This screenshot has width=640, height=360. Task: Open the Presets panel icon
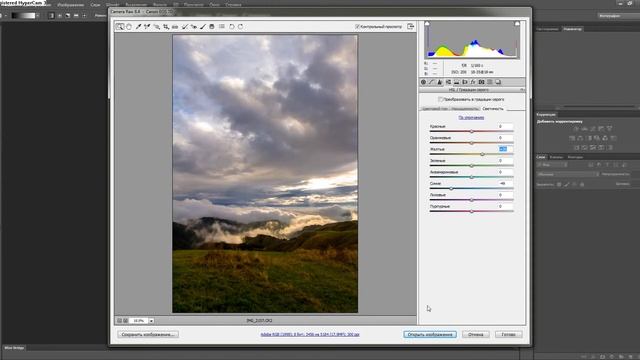coord(490,82)
